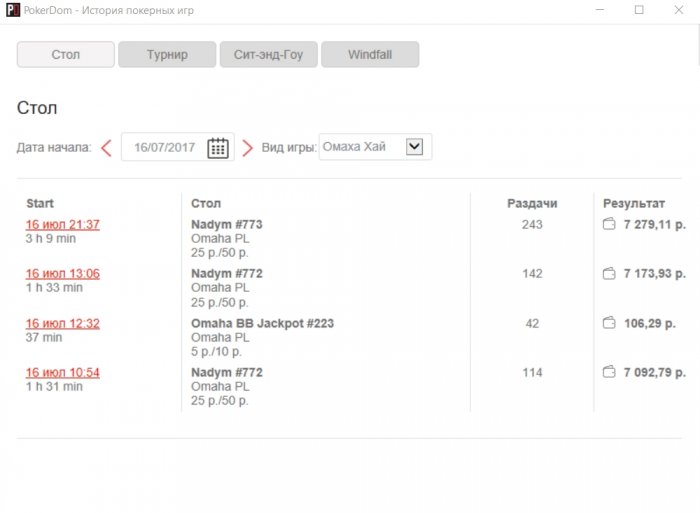
Task: Open session link 16 июл 12:32
Action: pyautogui.click(x=63, y=323)
